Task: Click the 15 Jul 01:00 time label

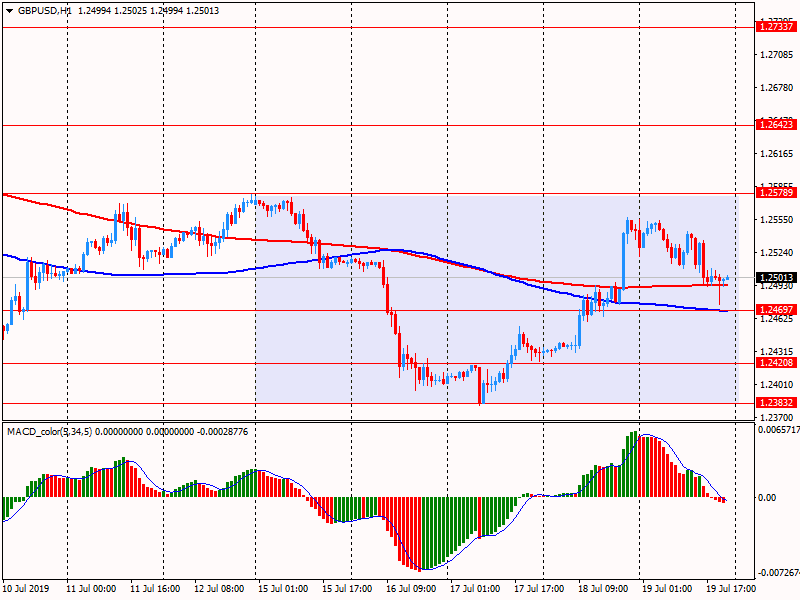Action: click(x=283, y=588)
